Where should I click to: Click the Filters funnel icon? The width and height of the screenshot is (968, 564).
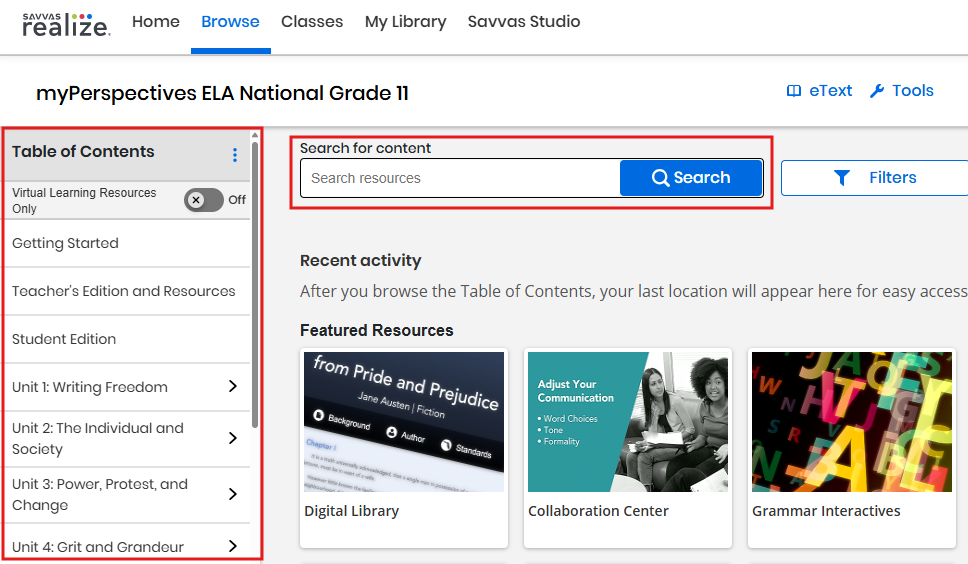pos(842,178)
